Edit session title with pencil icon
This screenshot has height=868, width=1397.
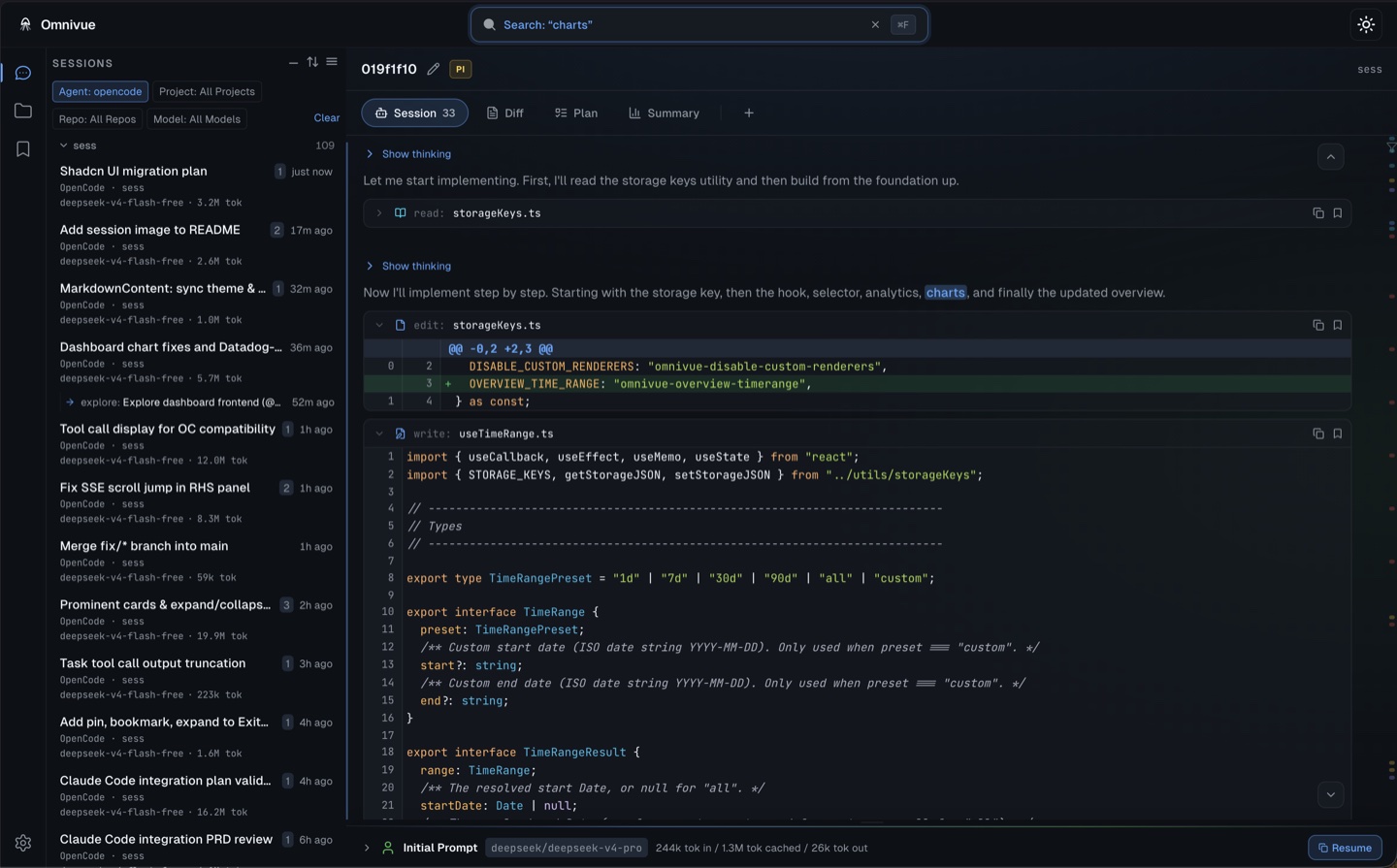pos(434,69)
